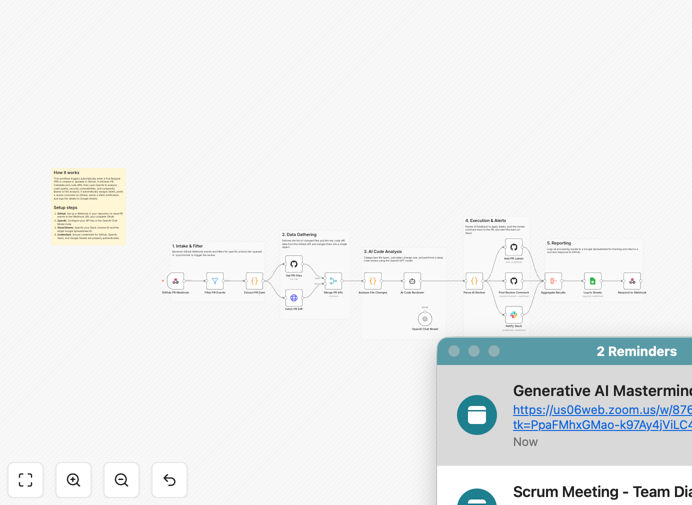Open the Add PR Labels GitHub node
Viewport: 692px width, 505px height.
pyautogui.click(x=514, y=247)
